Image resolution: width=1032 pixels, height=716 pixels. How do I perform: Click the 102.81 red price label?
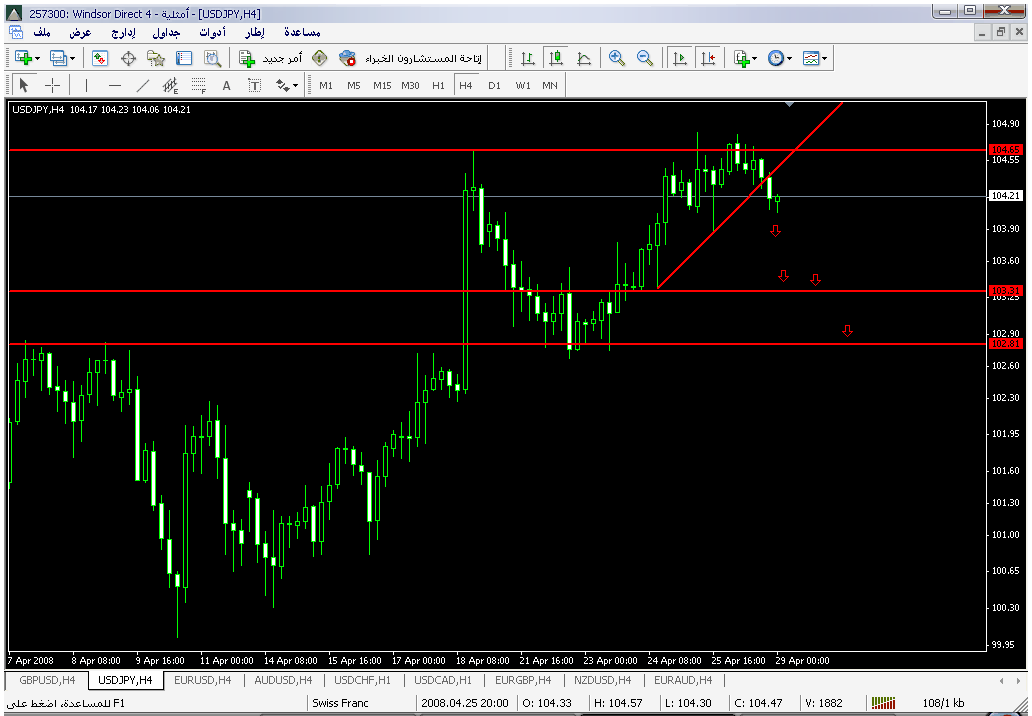tap(1006, 344)
